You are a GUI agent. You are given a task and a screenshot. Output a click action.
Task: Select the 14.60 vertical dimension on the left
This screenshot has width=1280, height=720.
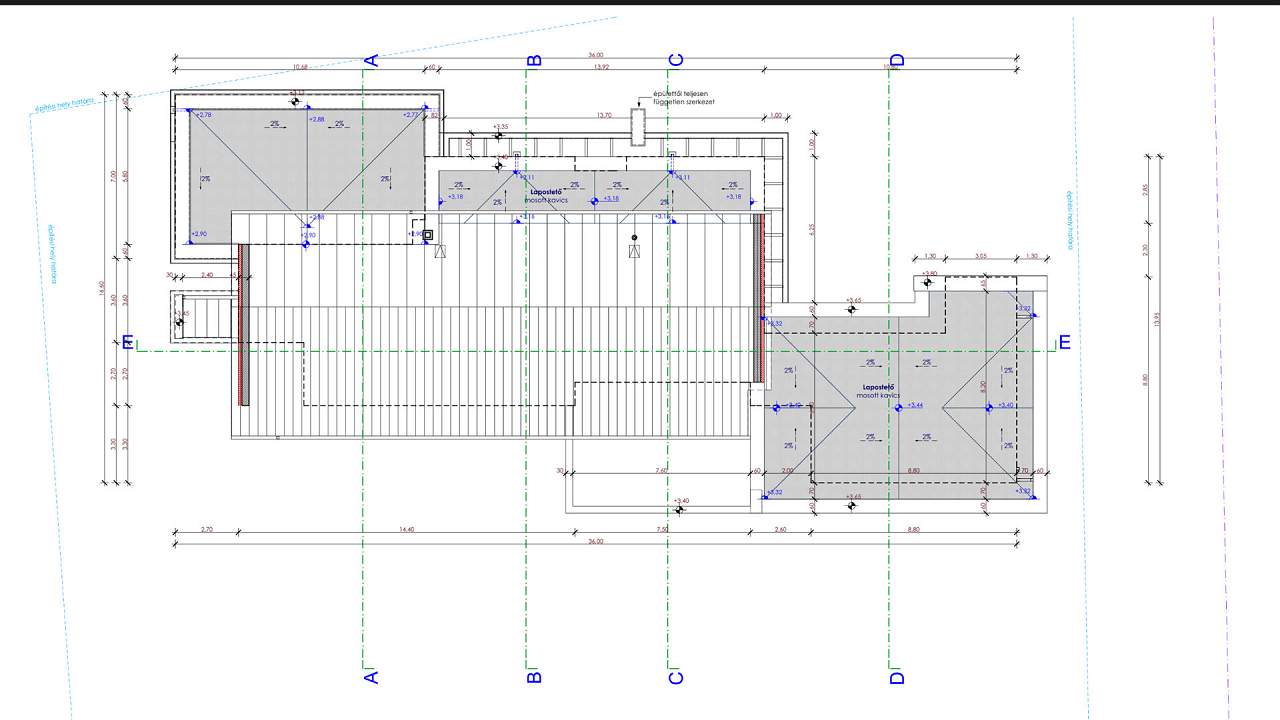tap(101, 289)
